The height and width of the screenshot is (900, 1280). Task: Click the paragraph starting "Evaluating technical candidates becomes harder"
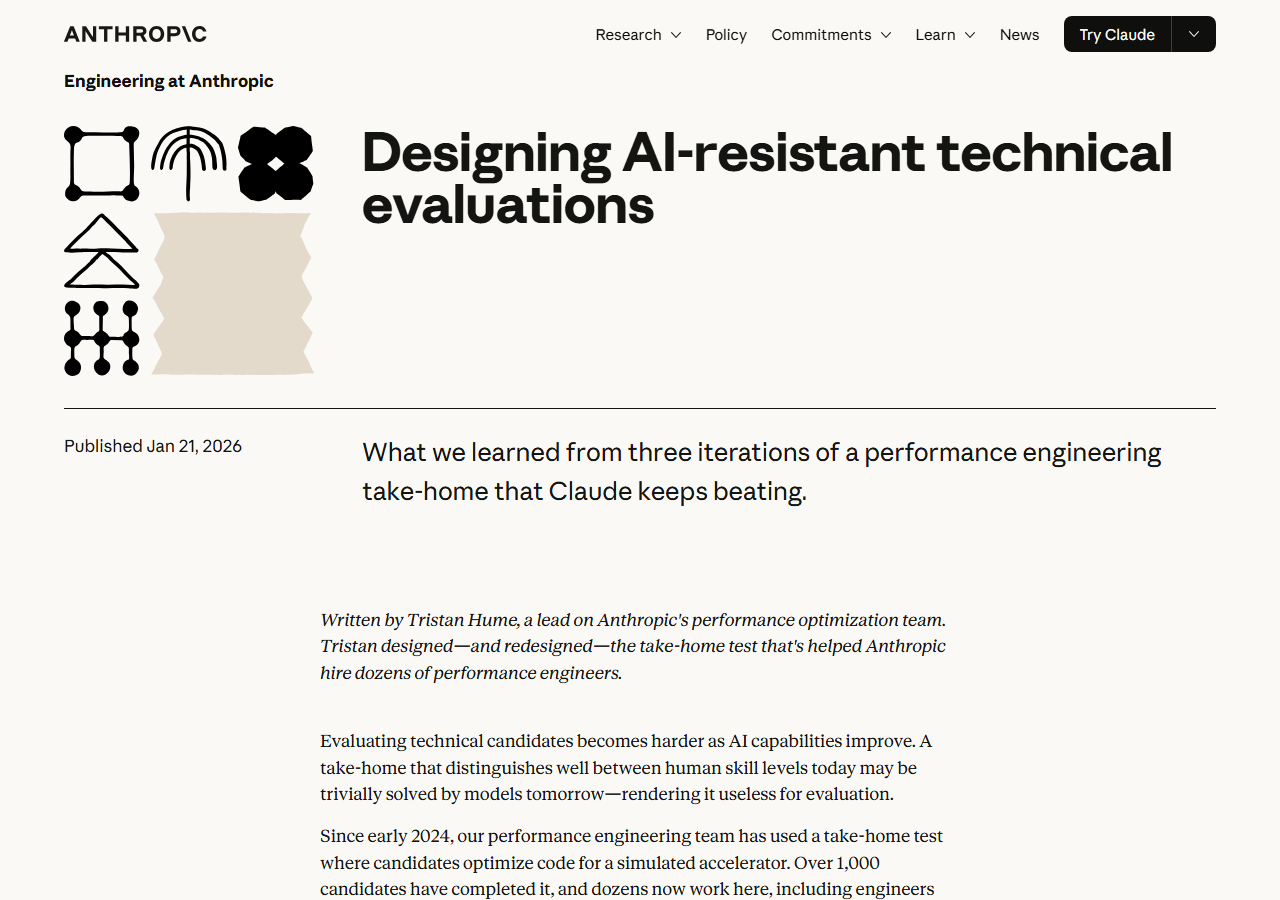pyautogui.click(x=626, y=768)
